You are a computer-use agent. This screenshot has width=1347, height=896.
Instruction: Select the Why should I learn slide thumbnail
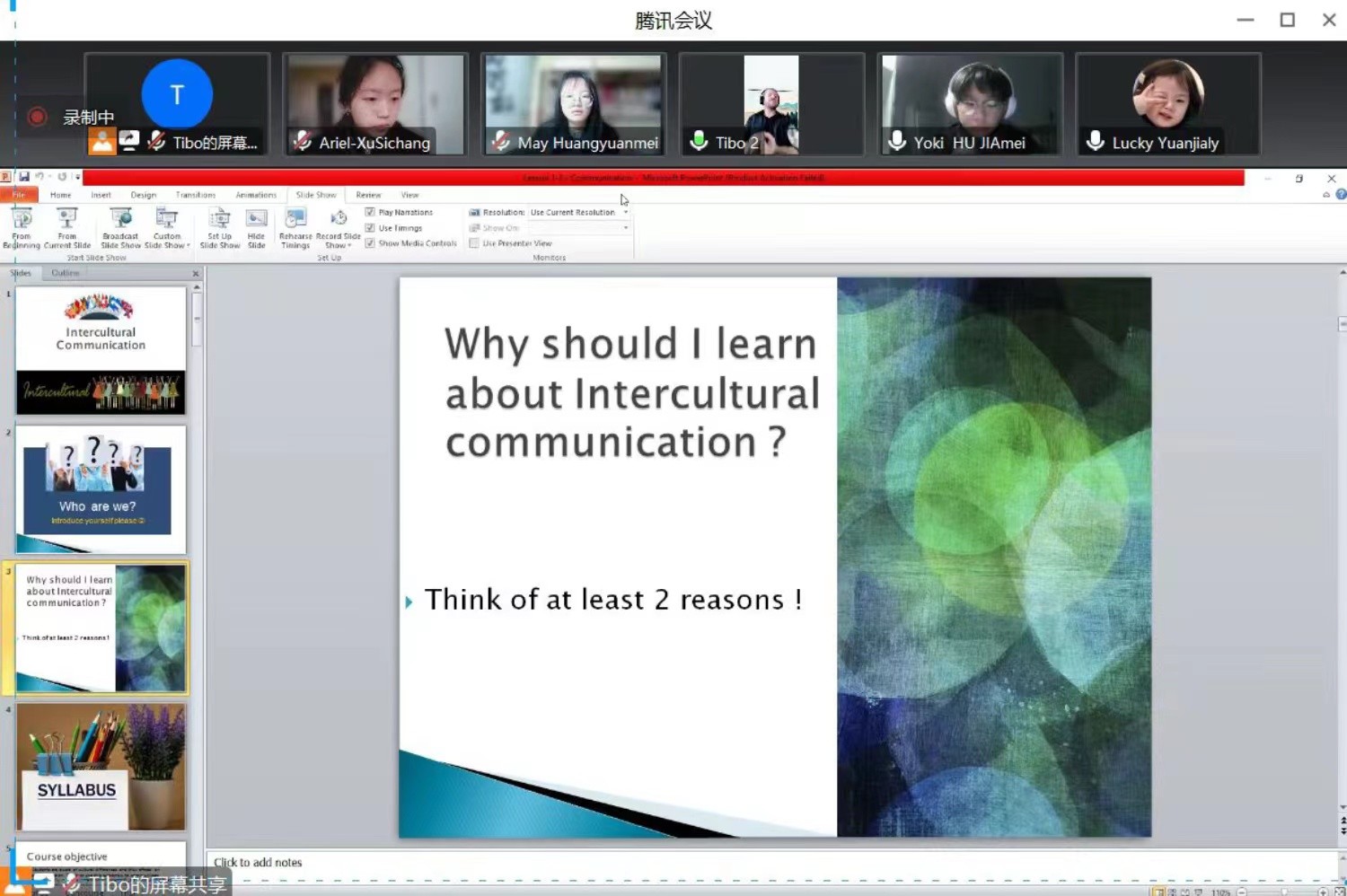pos(101,628)
